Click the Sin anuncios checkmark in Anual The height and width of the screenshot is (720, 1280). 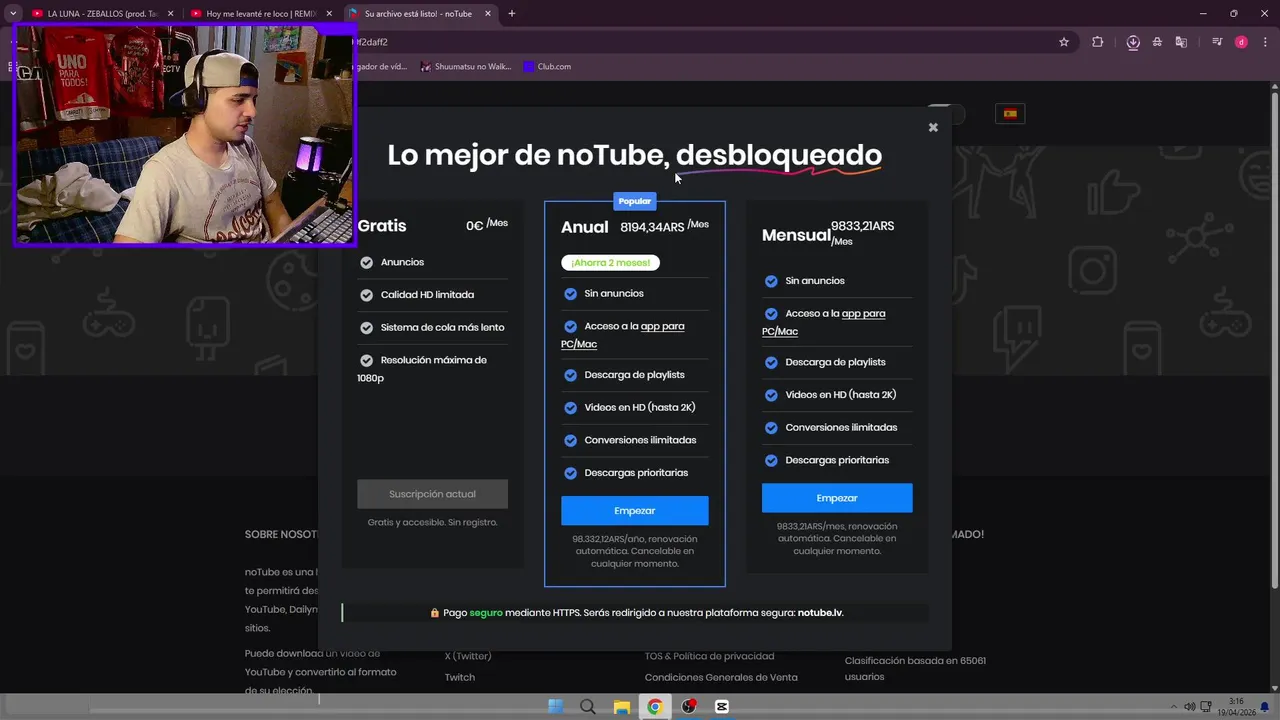570,294
